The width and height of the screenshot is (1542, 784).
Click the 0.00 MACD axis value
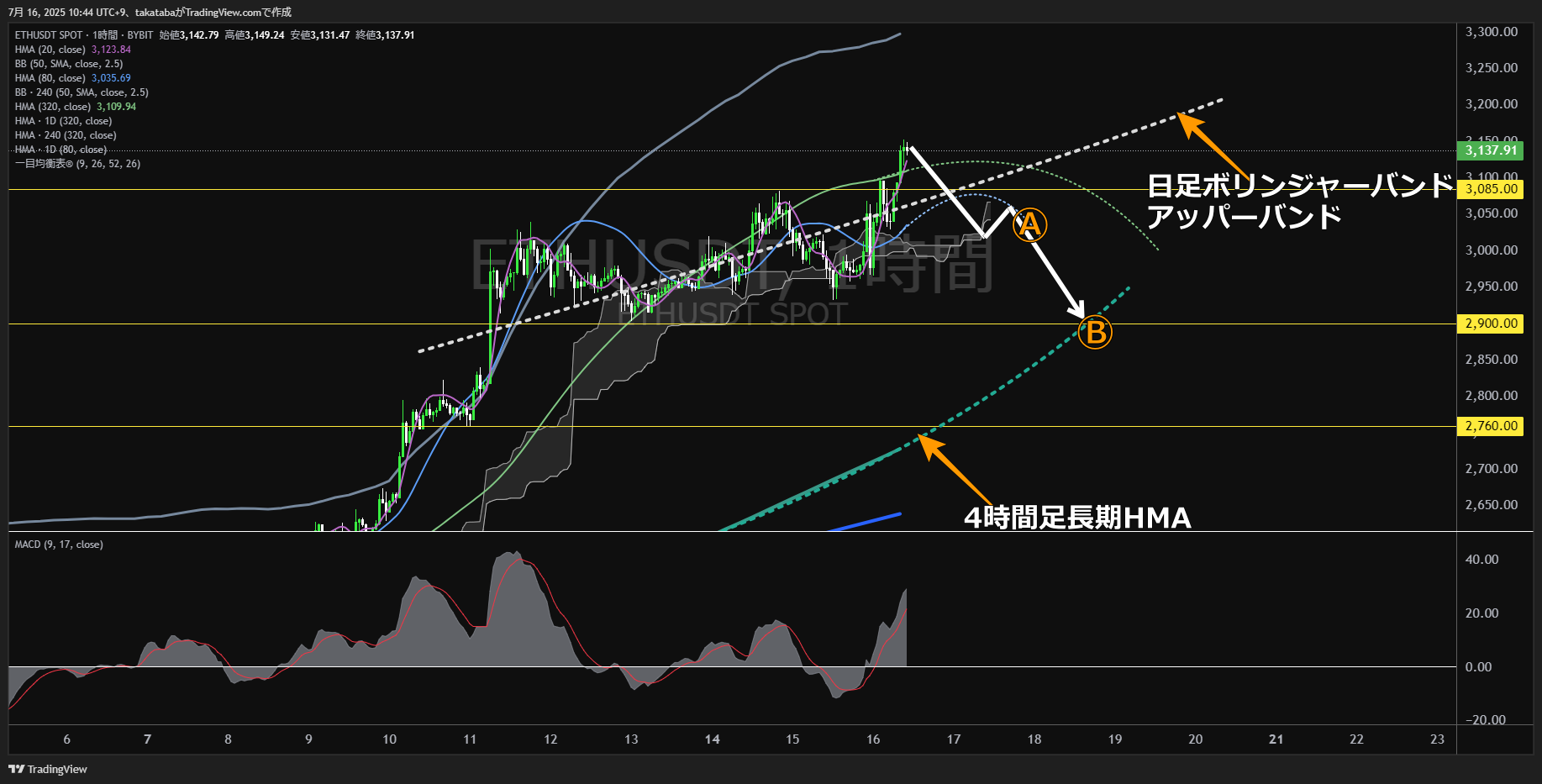point(1479,667)
